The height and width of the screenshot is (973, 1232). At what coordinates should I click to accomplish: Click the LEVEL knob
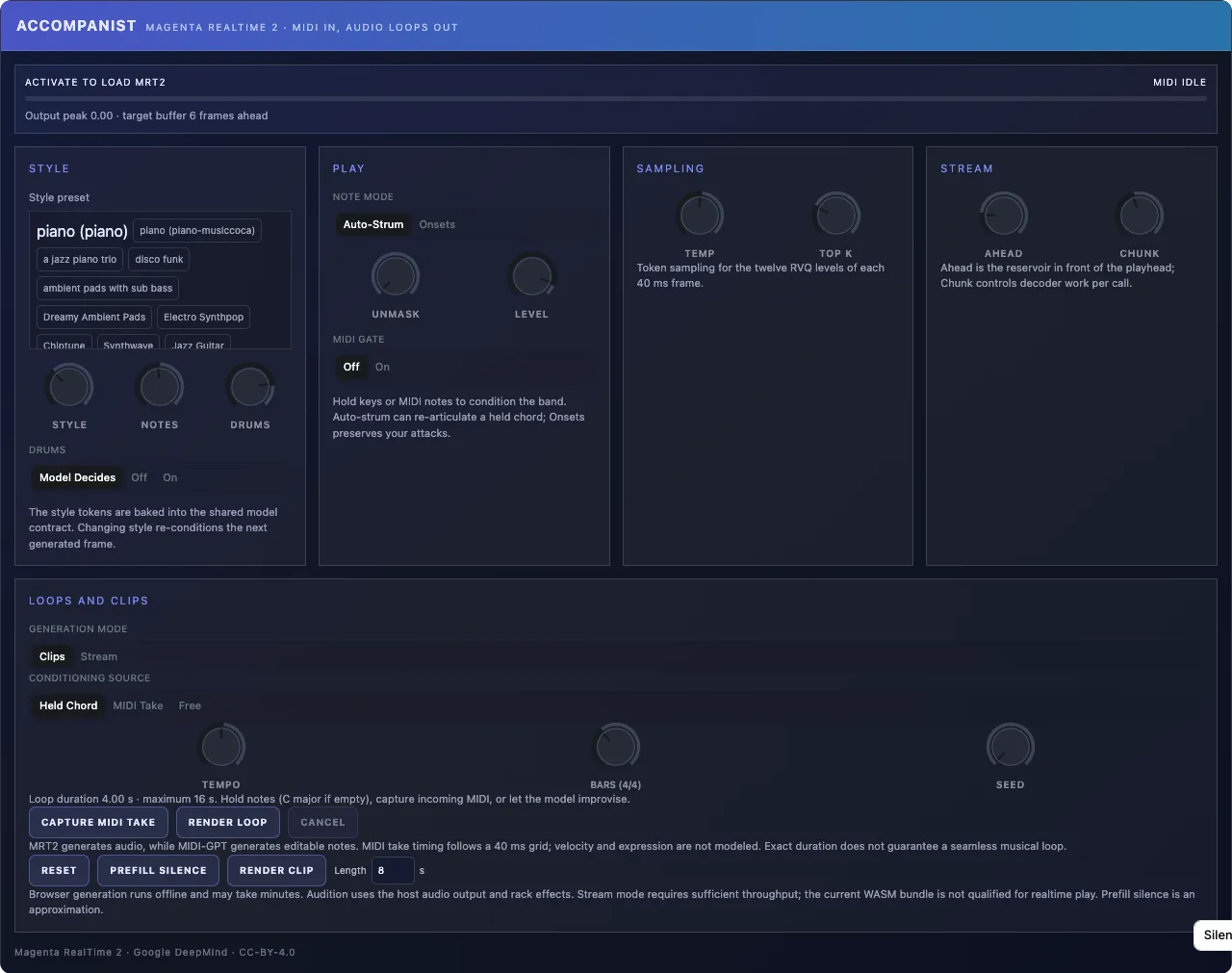pyautogui.click(x=531, y=276)
